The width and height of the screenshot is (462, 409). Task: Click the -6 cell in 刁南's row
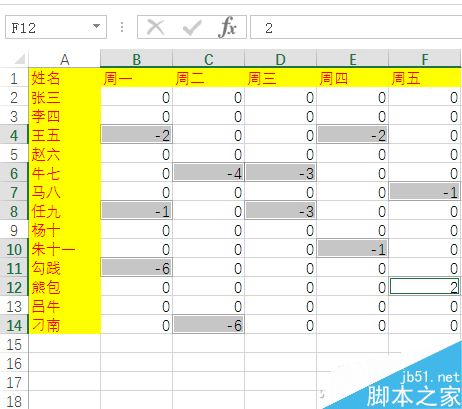point(208,325)
